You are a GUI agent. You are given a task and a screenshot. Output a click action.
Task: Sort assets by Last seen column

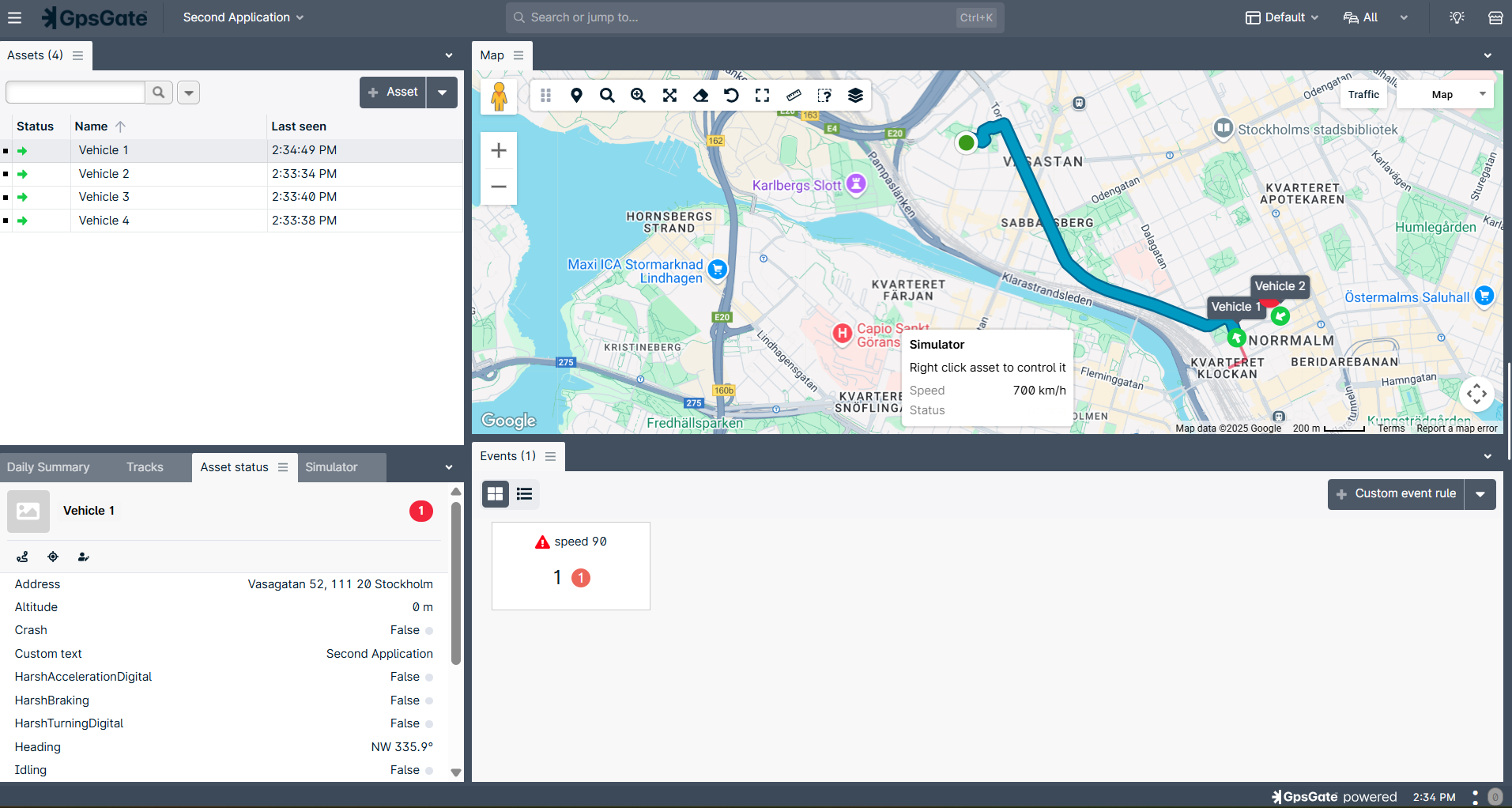(x=299, y=126)
